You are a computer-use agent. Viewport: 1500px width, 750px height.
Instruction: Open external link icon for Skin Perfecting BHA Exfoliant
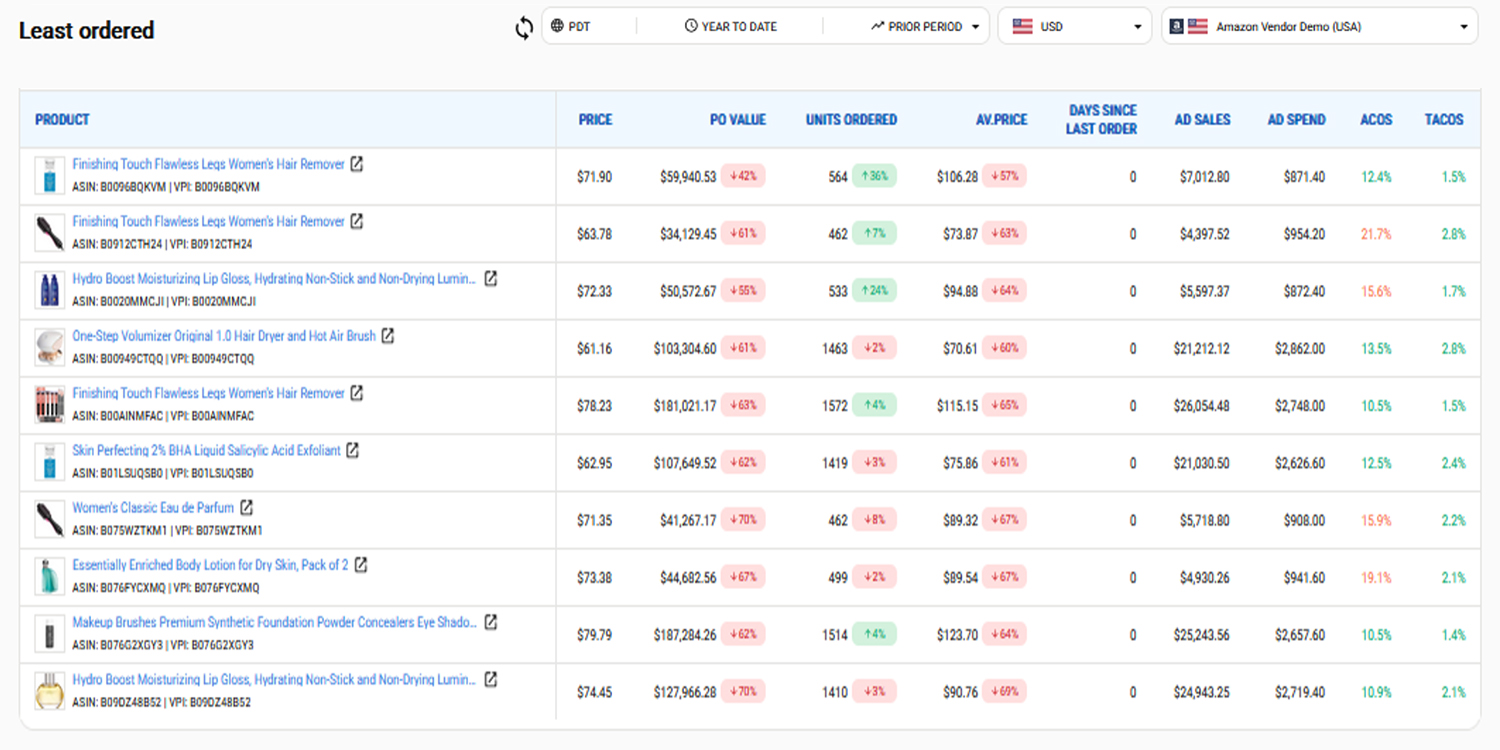(x=352, y=450)
